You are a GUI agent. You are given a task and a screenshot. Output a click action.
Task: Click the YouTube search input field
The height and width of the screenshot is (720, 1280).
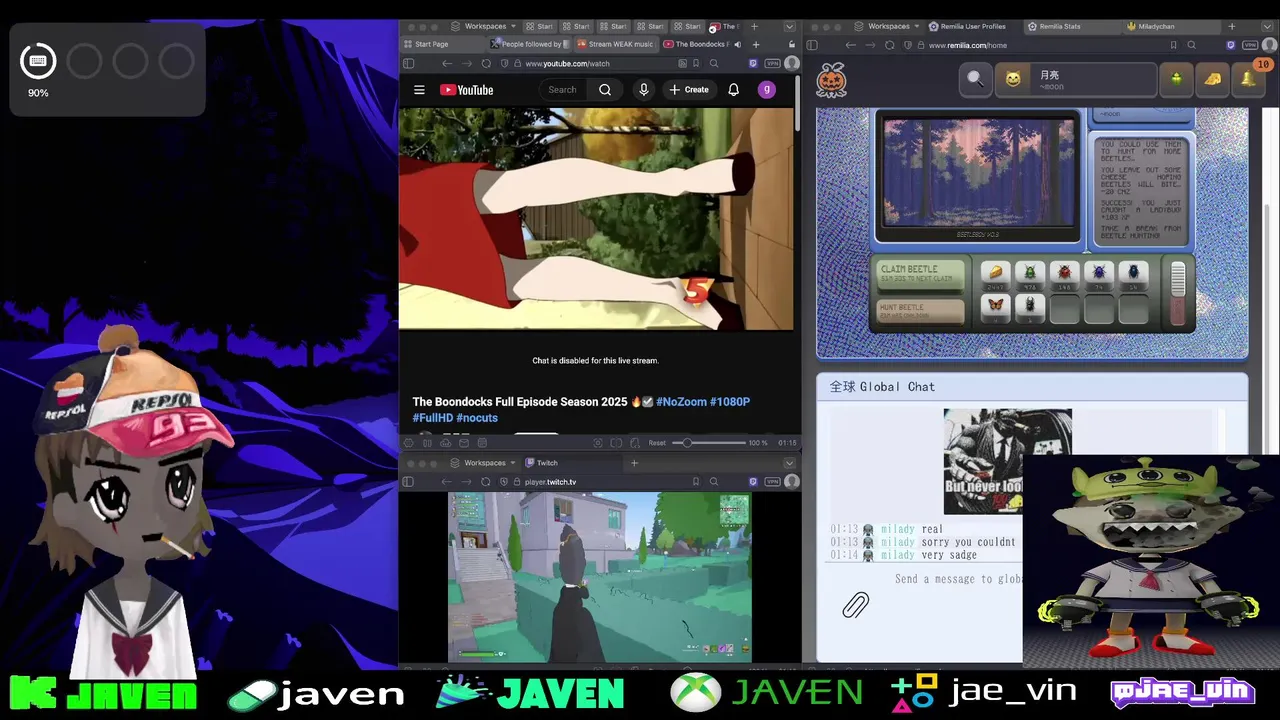(565, 90)
